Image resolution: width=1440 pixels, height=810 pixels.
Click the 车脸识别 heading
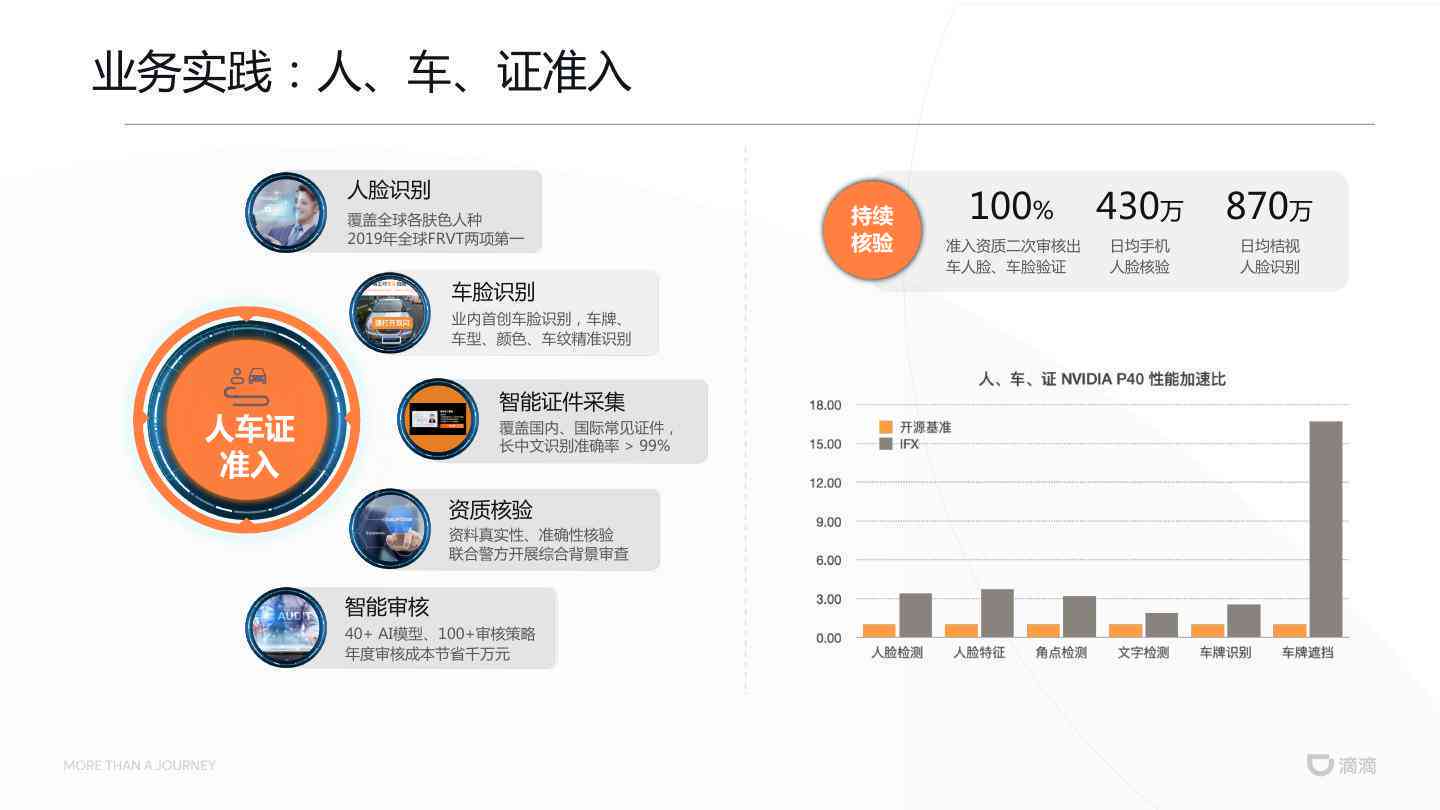493,292
